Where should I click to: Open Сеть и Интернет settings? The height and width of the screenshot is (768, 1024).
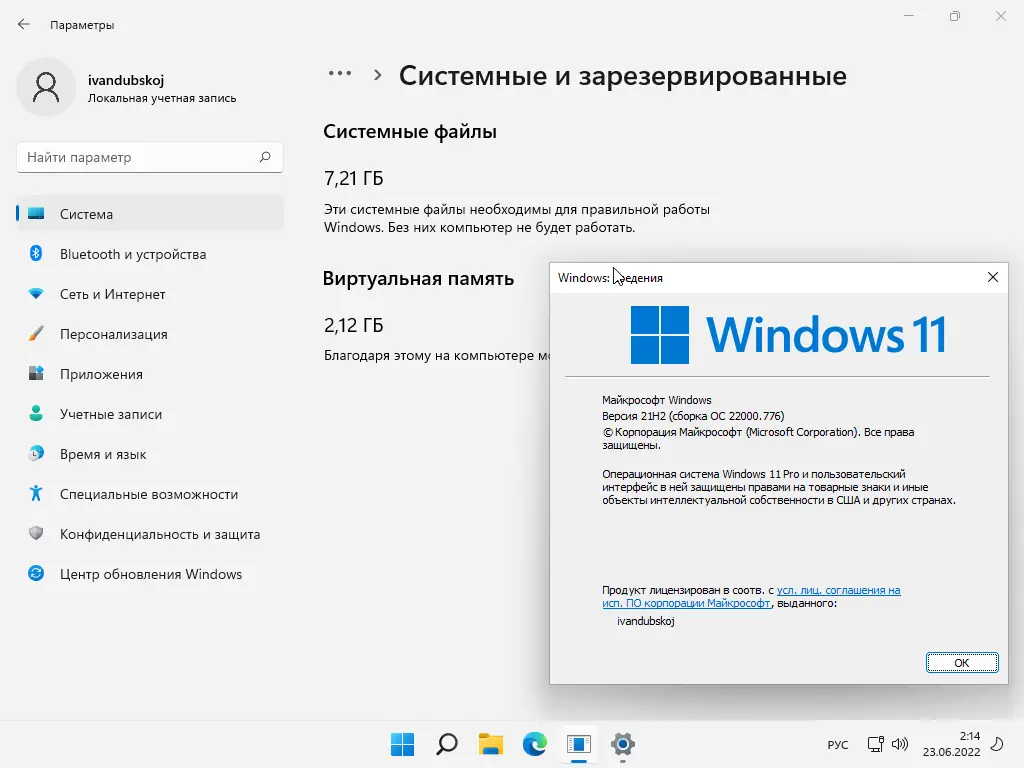pyautogui.click(x=150, y=294)
